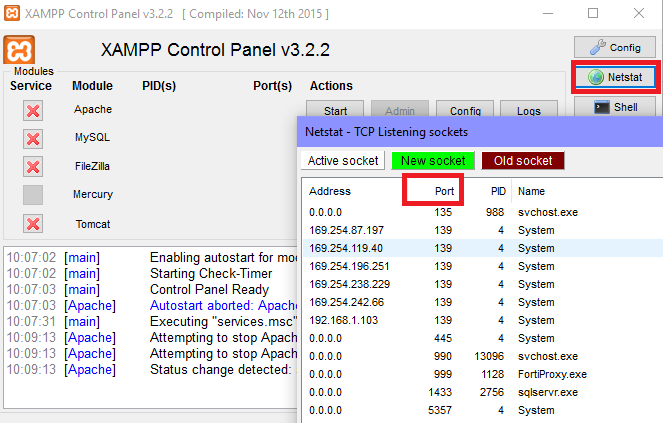Open Netstat from the right sidebar
This screenshot has width=663, height=423.
(614, 77)
